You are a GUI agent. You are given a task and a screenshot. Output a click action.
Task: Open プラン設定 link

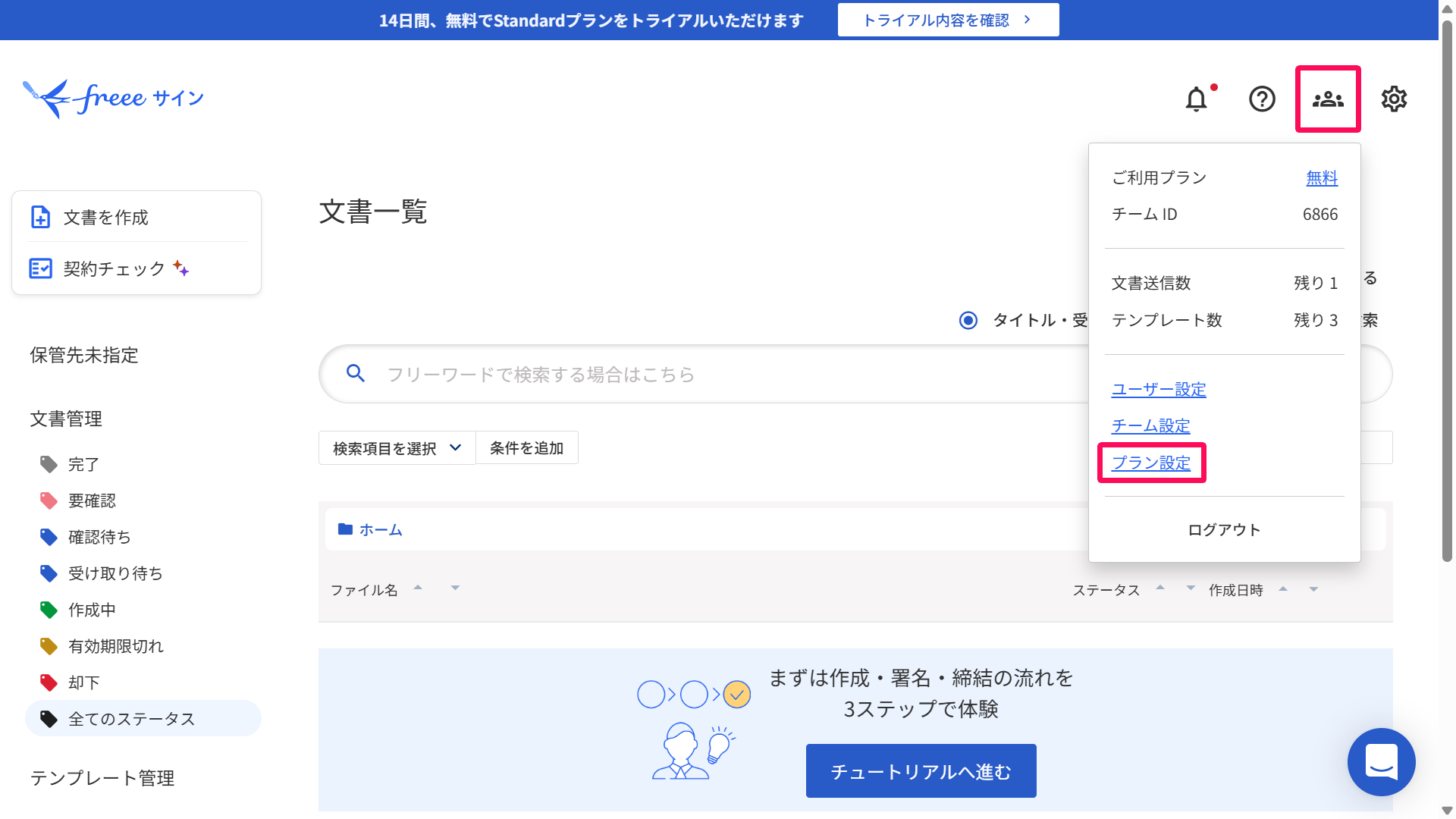(x=1151, y=463)
